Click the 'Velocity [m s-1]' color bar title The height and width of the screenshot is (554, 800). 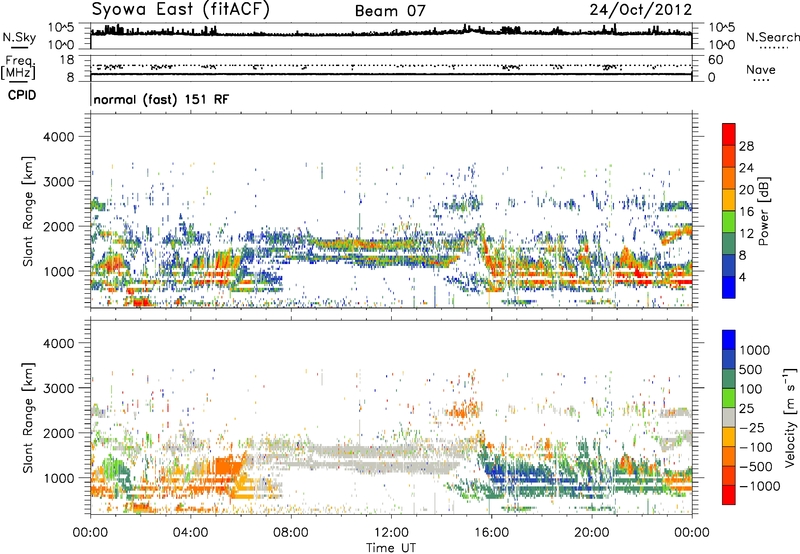[x=790, y=417]
